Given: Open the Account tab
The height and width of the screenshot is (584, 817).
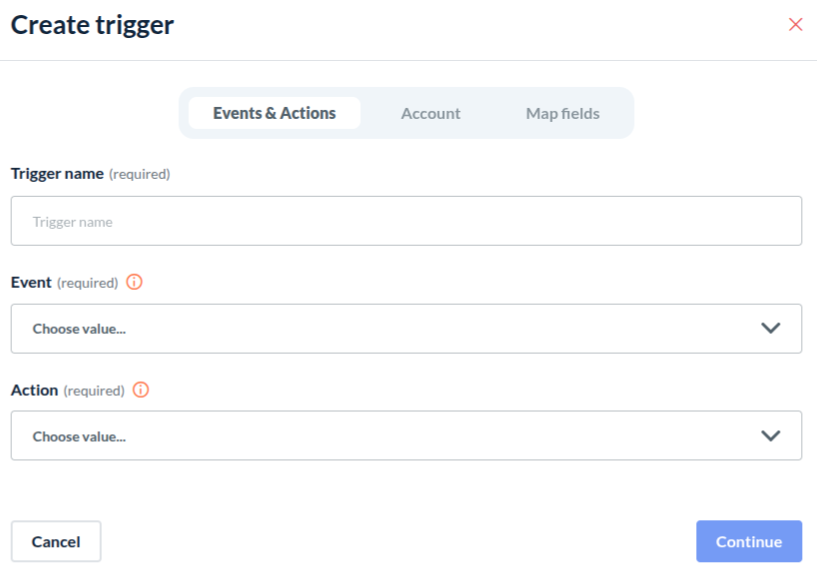Looking at the screenshot, I should (x=431, y=113).
